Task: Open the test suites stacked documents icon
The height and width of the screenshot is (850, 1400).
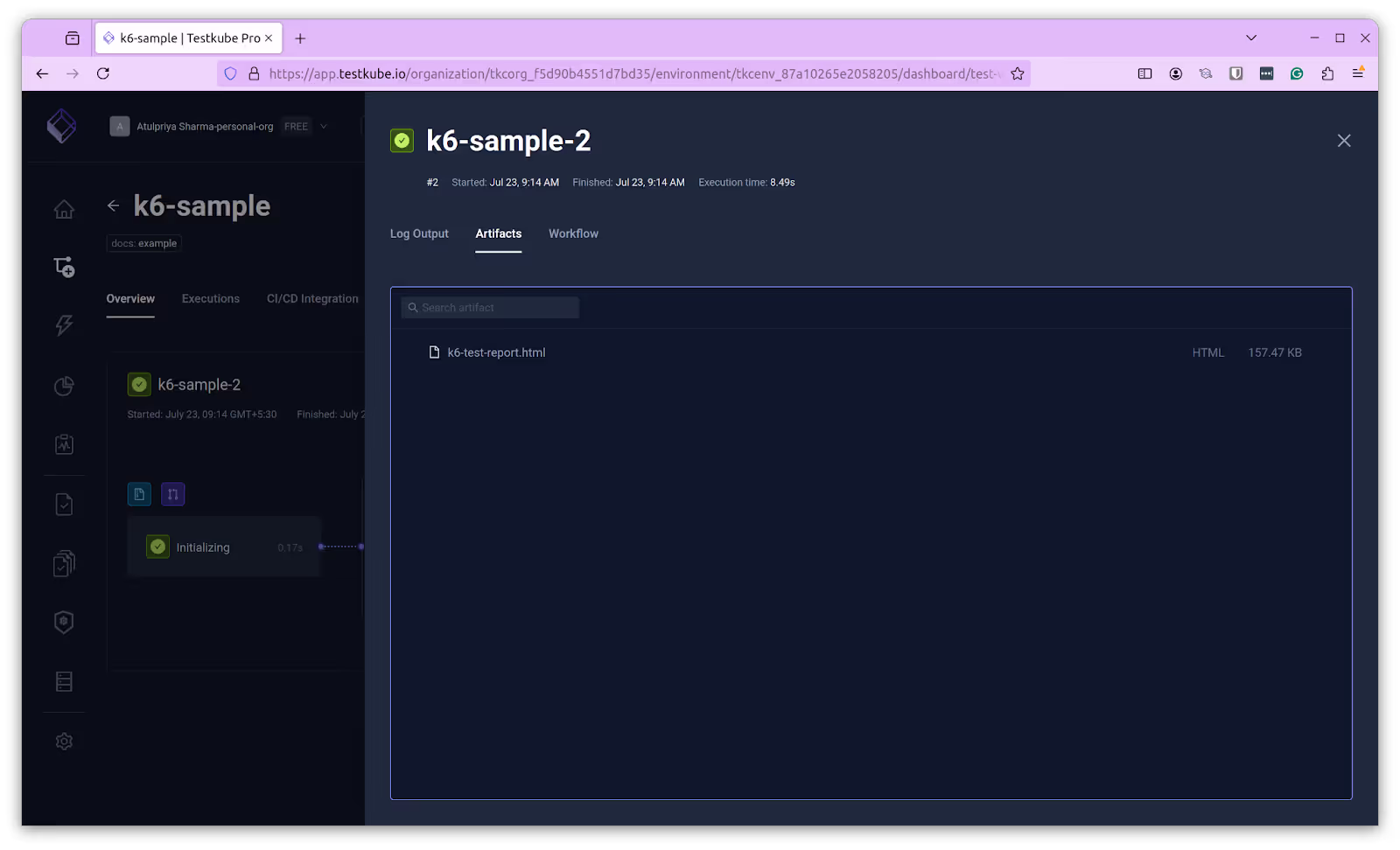Action: [64, 563]
